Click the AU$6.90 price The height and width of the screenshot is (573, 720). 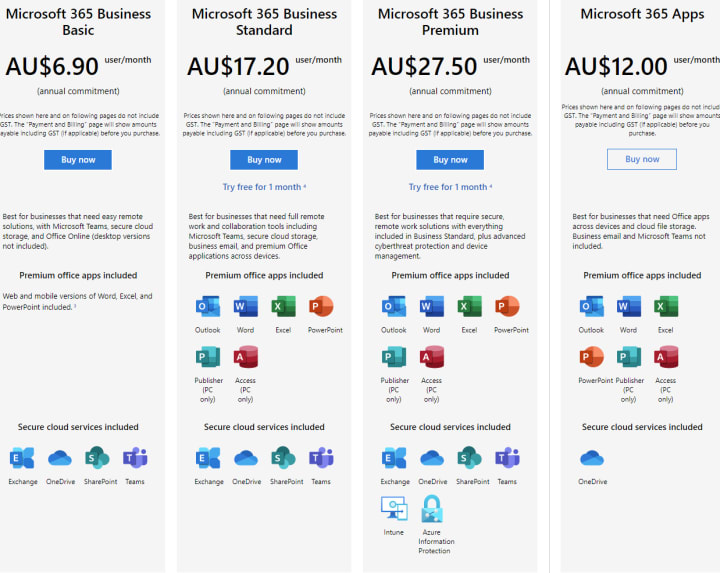pyautogui.click(x=52, y=66)
